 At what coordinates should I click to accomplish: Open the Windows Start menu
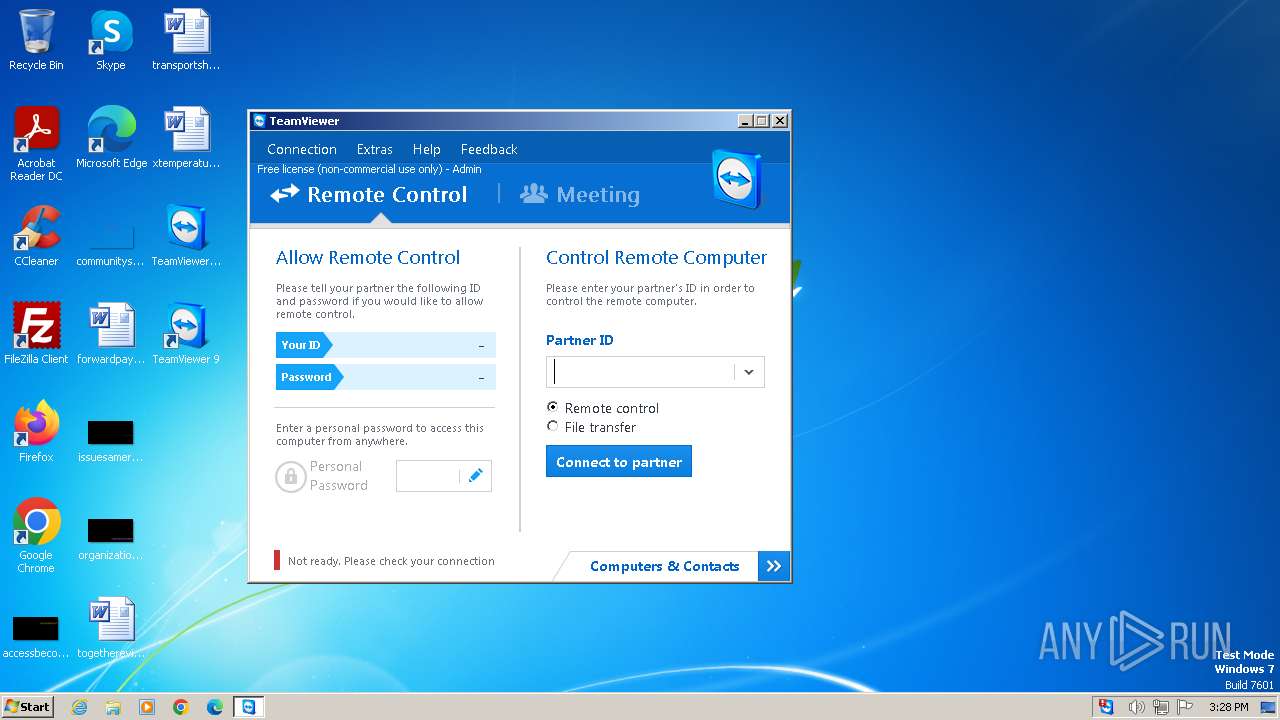click(x=28, y=707)
